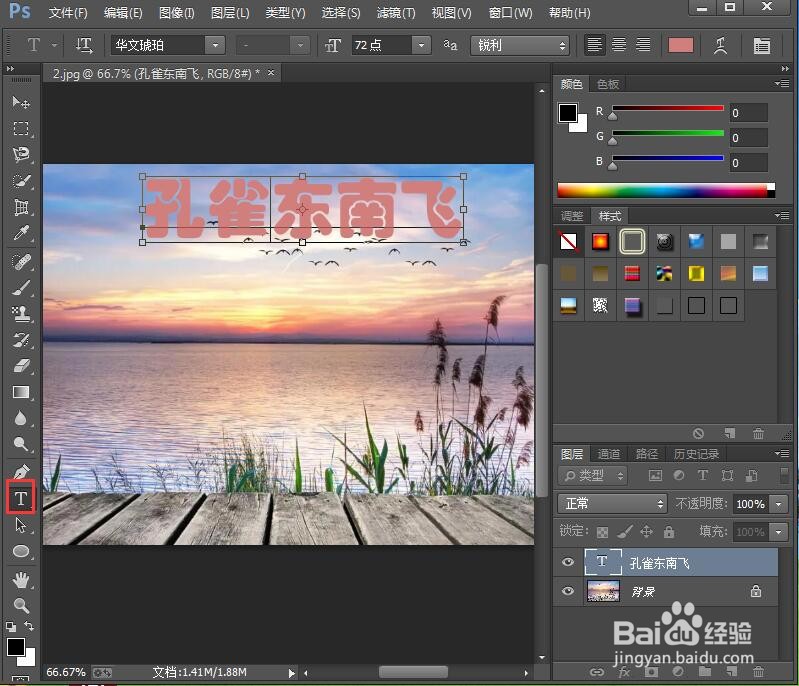Select the Lasso tool
The height and width of the screenshot is (686, 799).
20,154
